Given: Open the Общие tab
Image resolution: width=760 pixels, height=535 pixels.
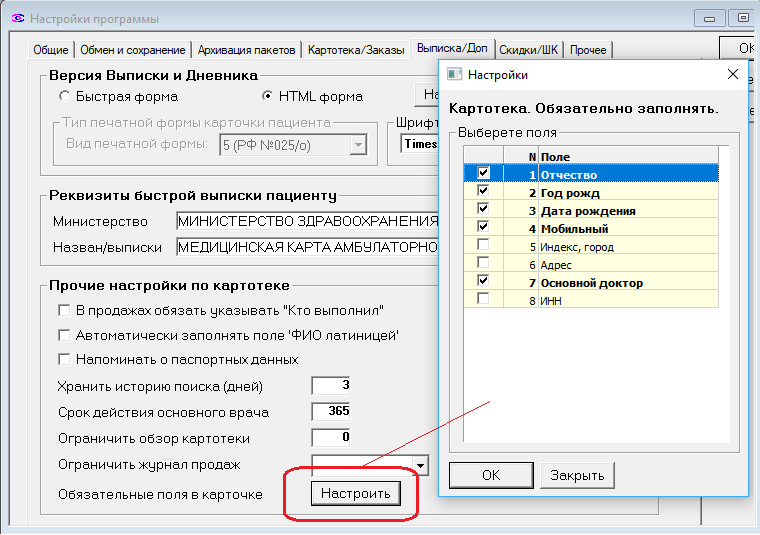Looking at the screenshot, I should tap(50, 50).
